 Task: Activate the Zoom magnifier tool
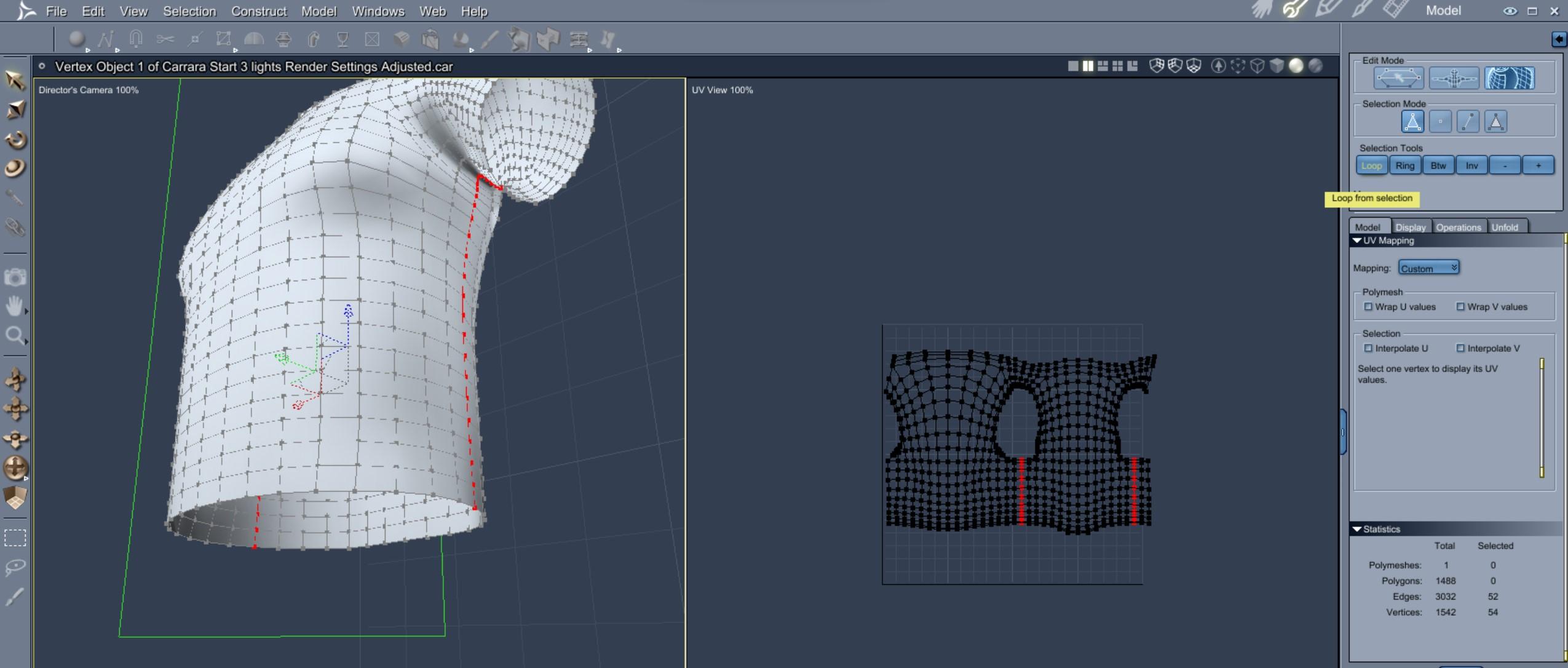14,335
